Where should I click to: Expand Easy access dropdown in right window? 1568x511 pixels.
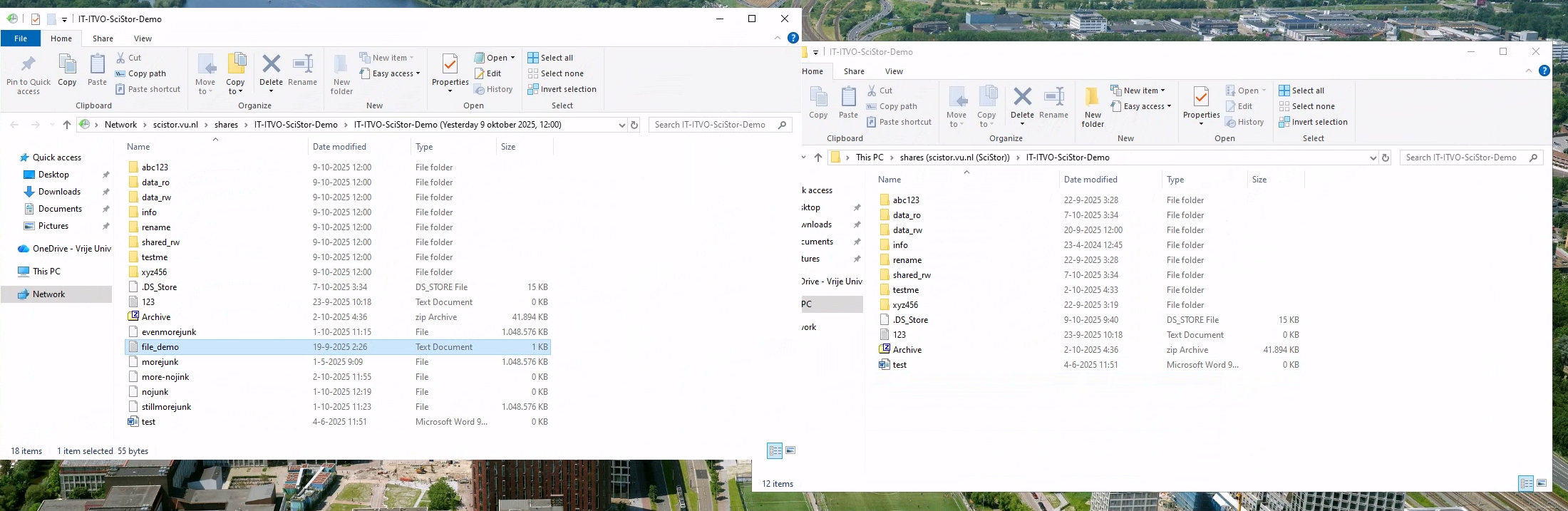pos(1169,106)
